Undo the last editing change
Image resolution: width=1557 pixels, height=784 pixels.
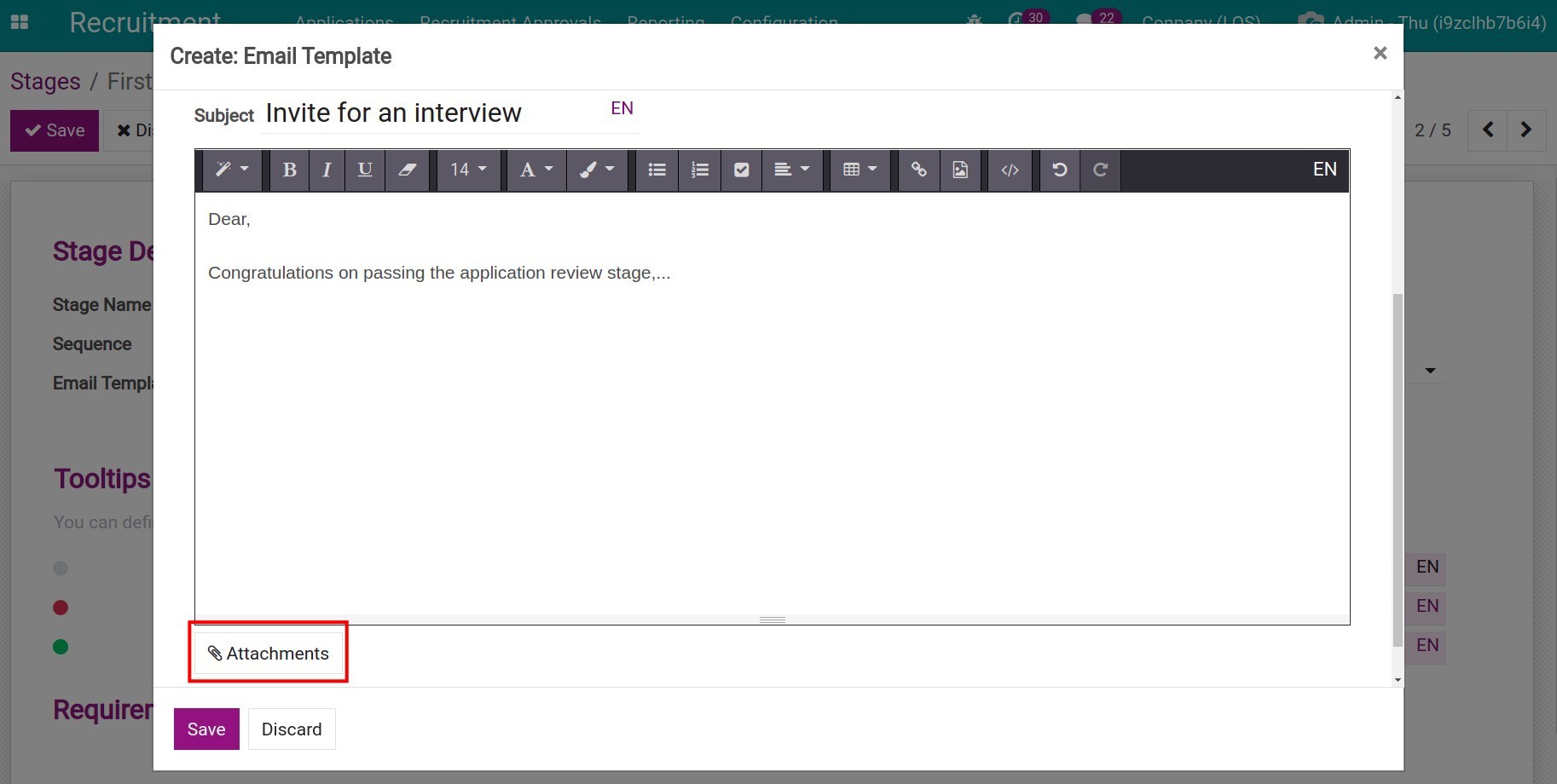tap(1058, 170)
